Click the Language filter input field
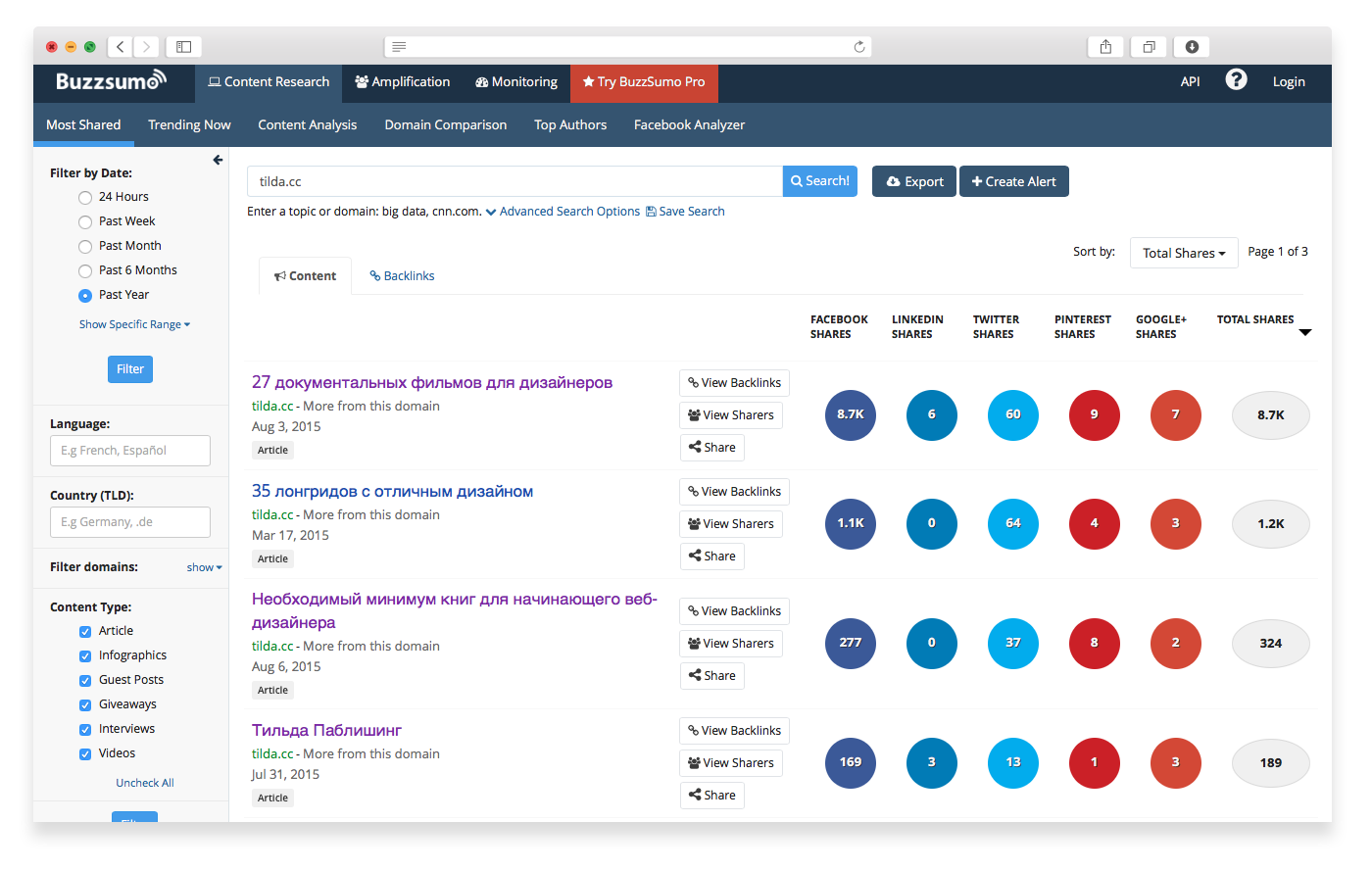 [x=130, y=451]
